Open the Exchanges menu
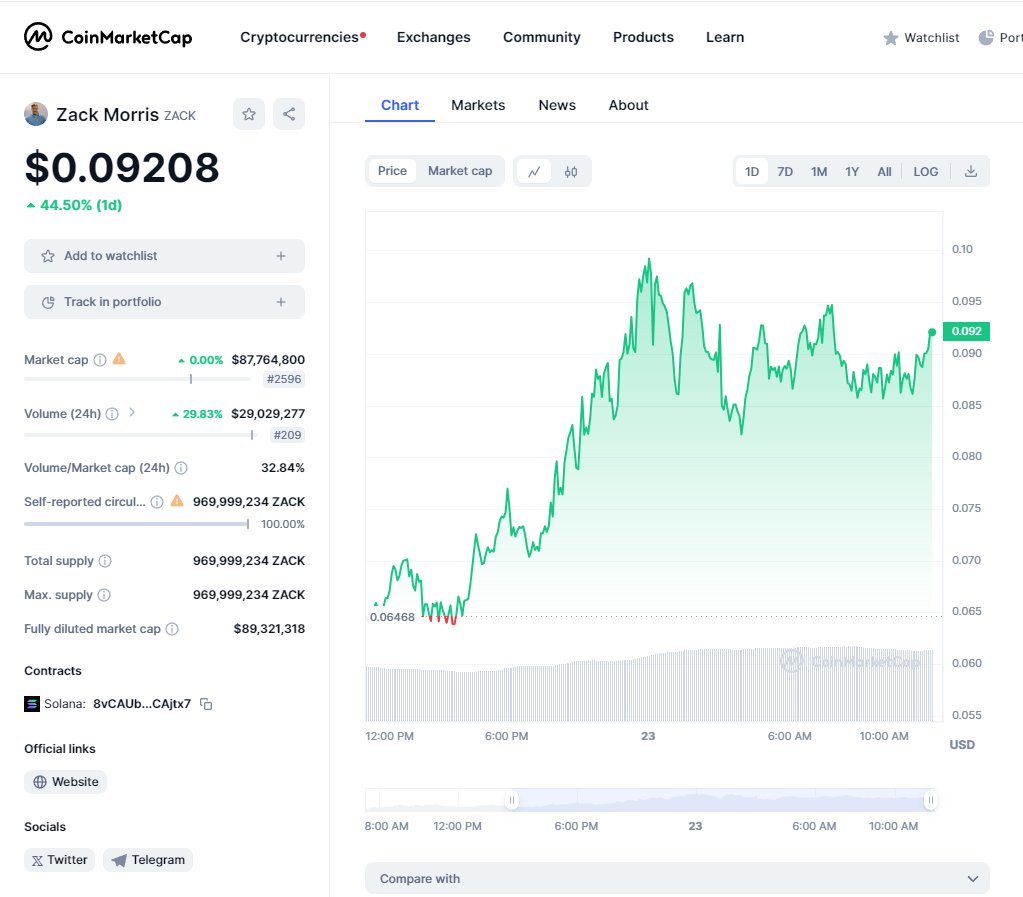This screenshot has width=1023, height=897. pyautogui.click(x=433, y=37)
